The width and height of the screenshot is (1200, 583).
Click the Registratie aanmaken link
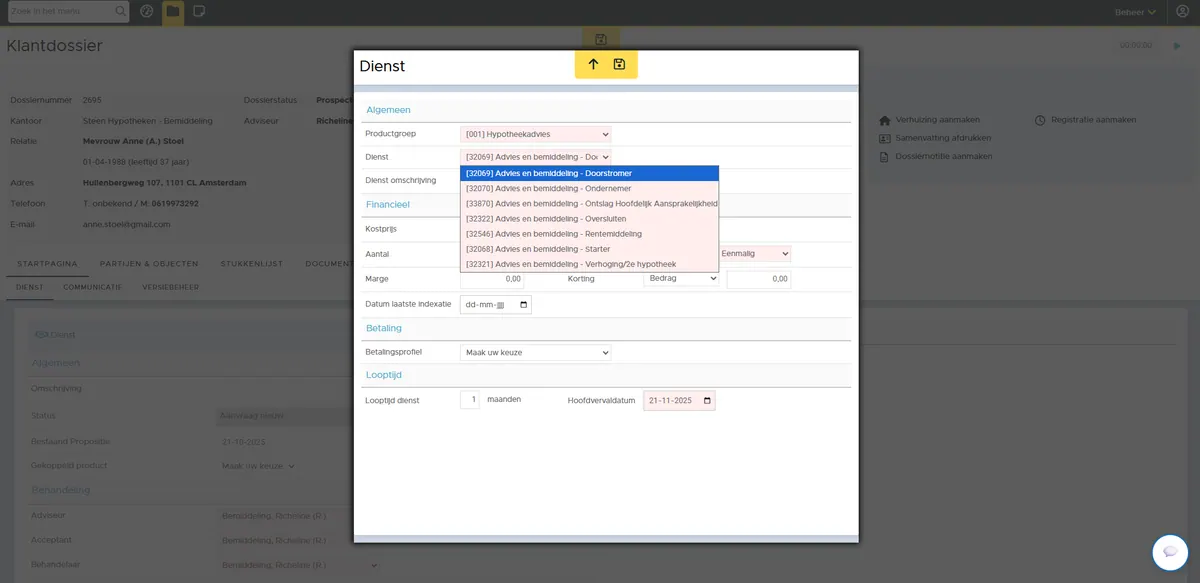pos(1093,120)
